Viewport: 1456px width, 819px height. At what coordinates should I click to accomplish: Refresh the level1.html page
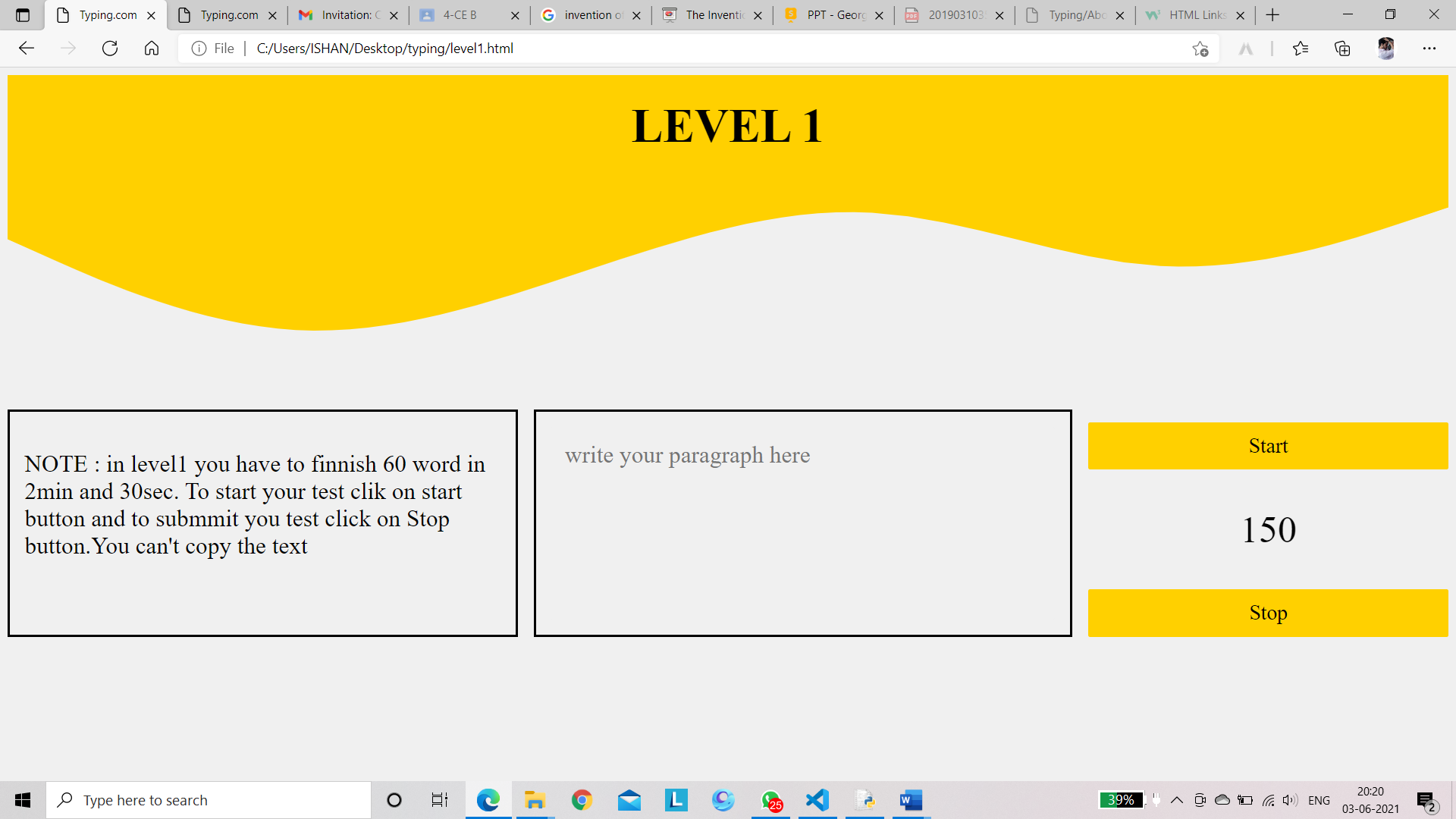[110, 48]
